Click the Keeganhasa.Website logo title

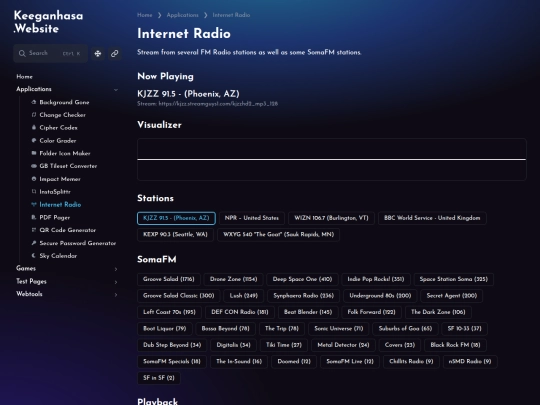click(48, 22)
